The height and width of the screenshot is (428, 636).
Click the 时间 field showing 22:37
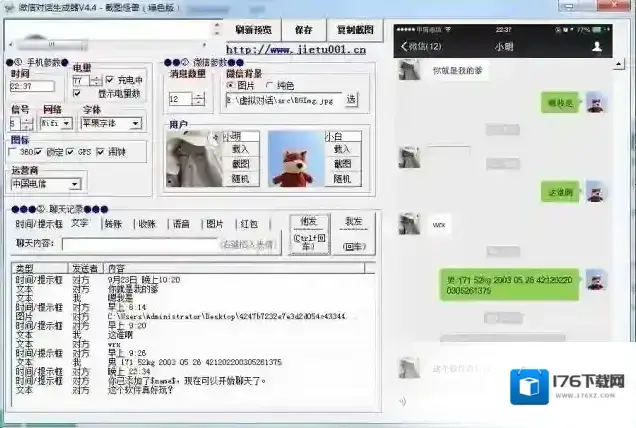(32, 86)
